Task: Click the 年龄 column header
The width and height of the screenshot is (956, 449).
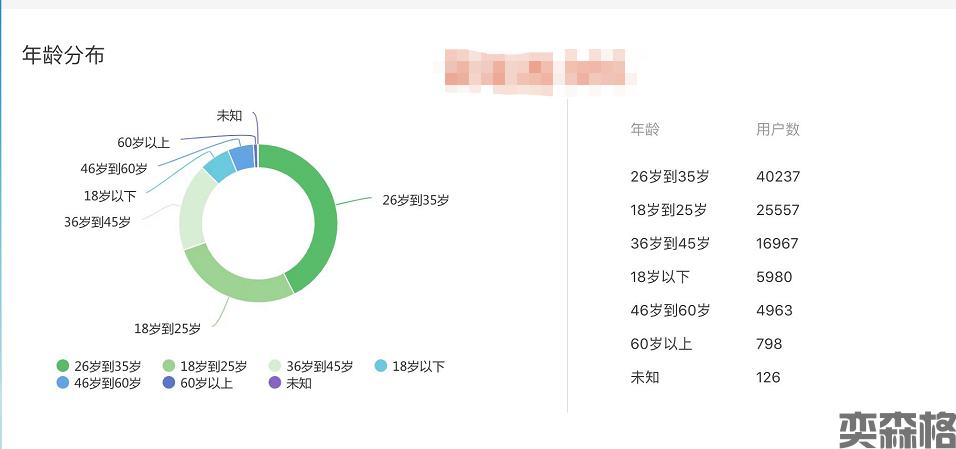Action: (x=645, y=129)
